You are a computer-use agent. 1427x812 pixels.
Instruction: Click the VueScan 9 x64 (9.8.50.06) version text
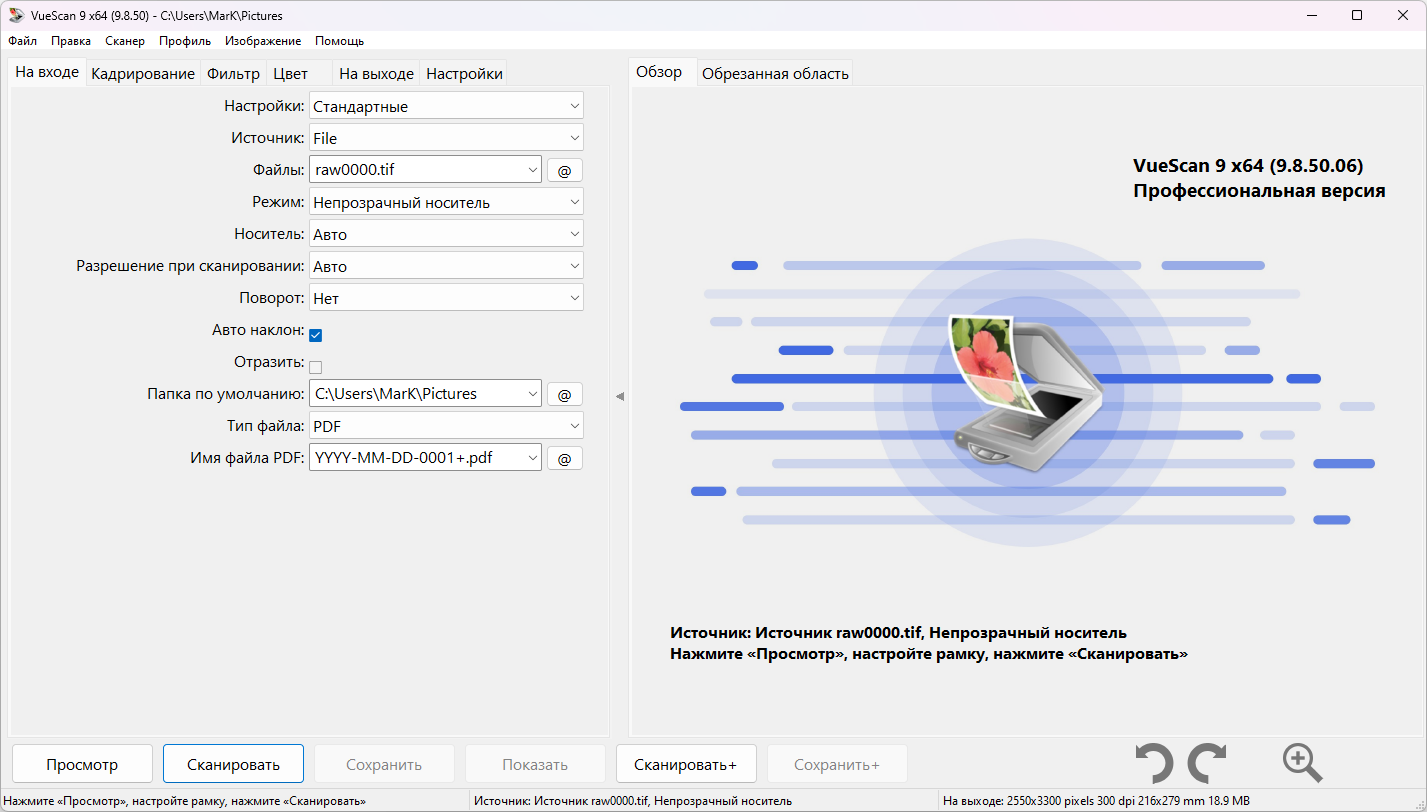point(1248,166)
